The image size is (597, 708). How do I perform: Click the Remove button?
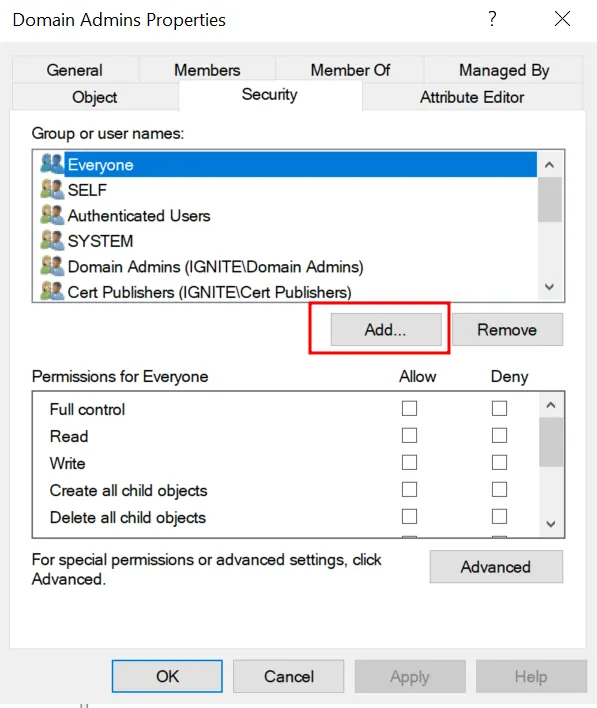click(x=507, y=330)
